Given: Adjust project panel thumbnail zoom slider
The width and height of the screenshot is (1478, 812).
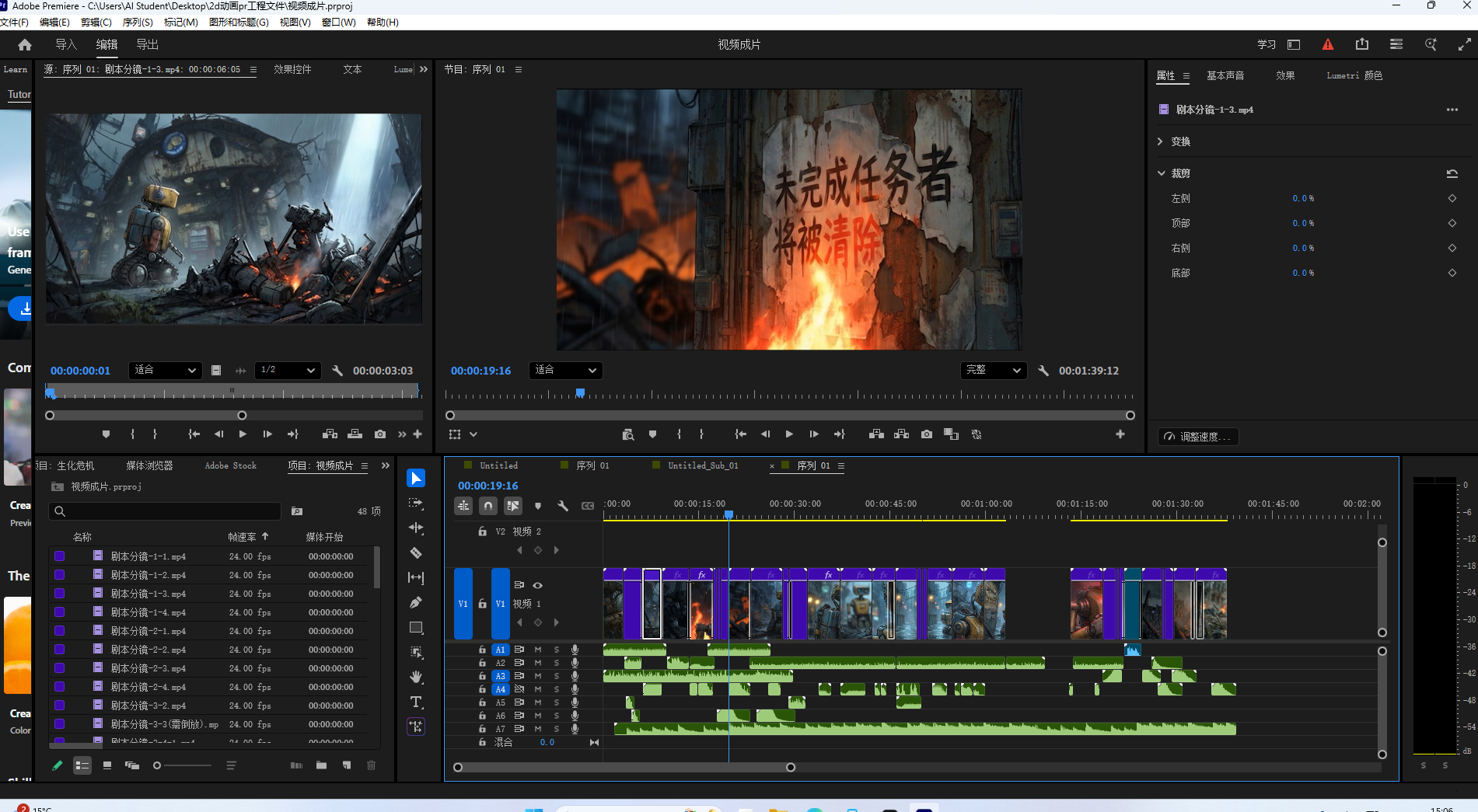Looking at the screenshot, I should (158, 765).
